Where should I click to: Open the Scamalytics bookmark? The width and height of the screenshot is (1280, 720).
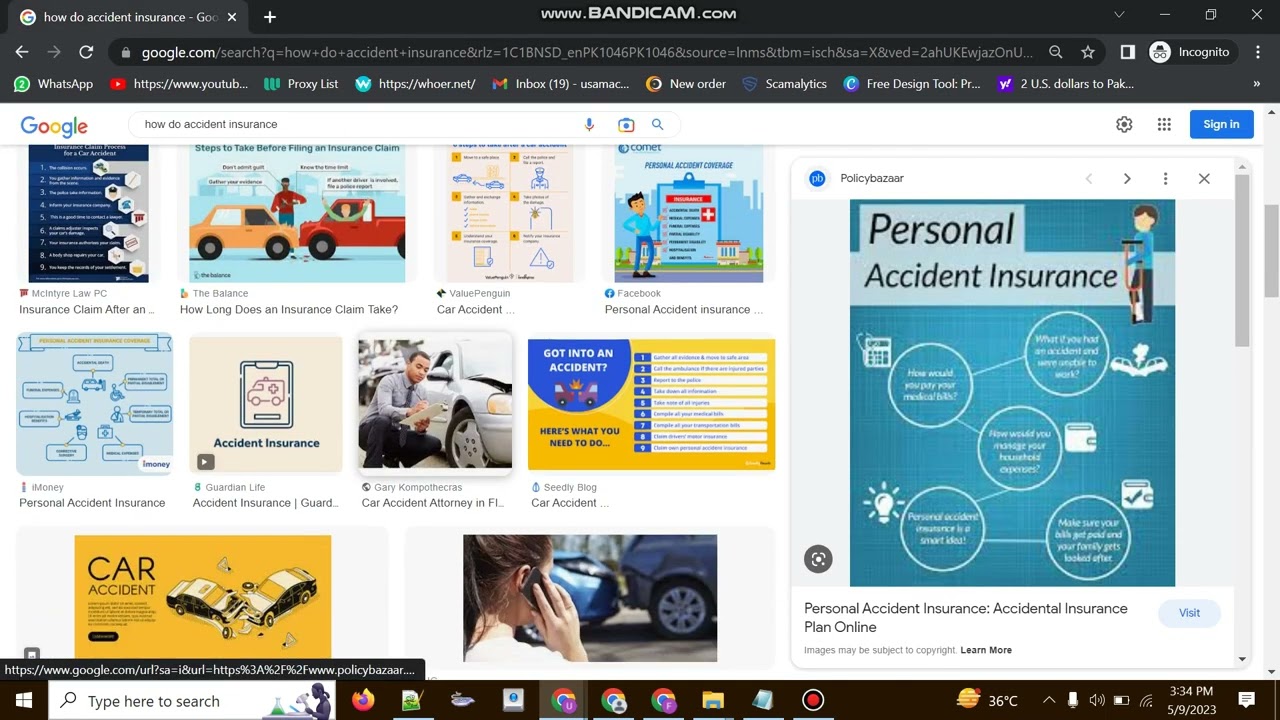click(784, 84)
